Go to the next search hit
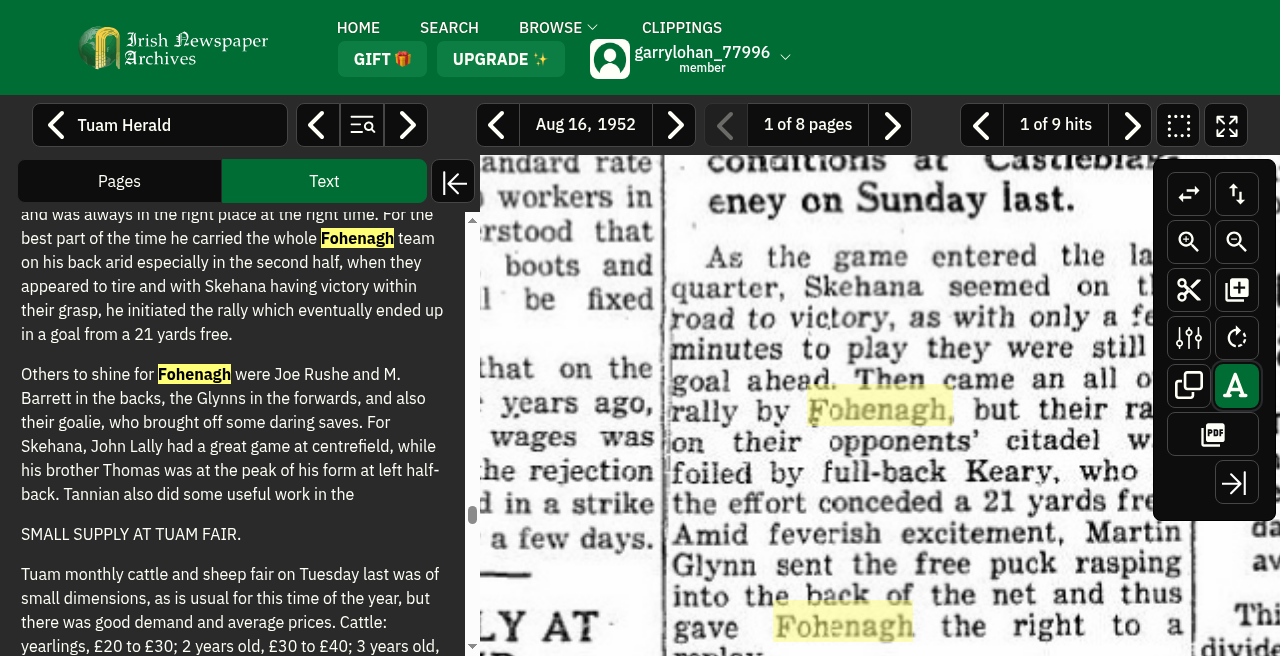The image size is (1280, 656). click(x=1130, y=125)
